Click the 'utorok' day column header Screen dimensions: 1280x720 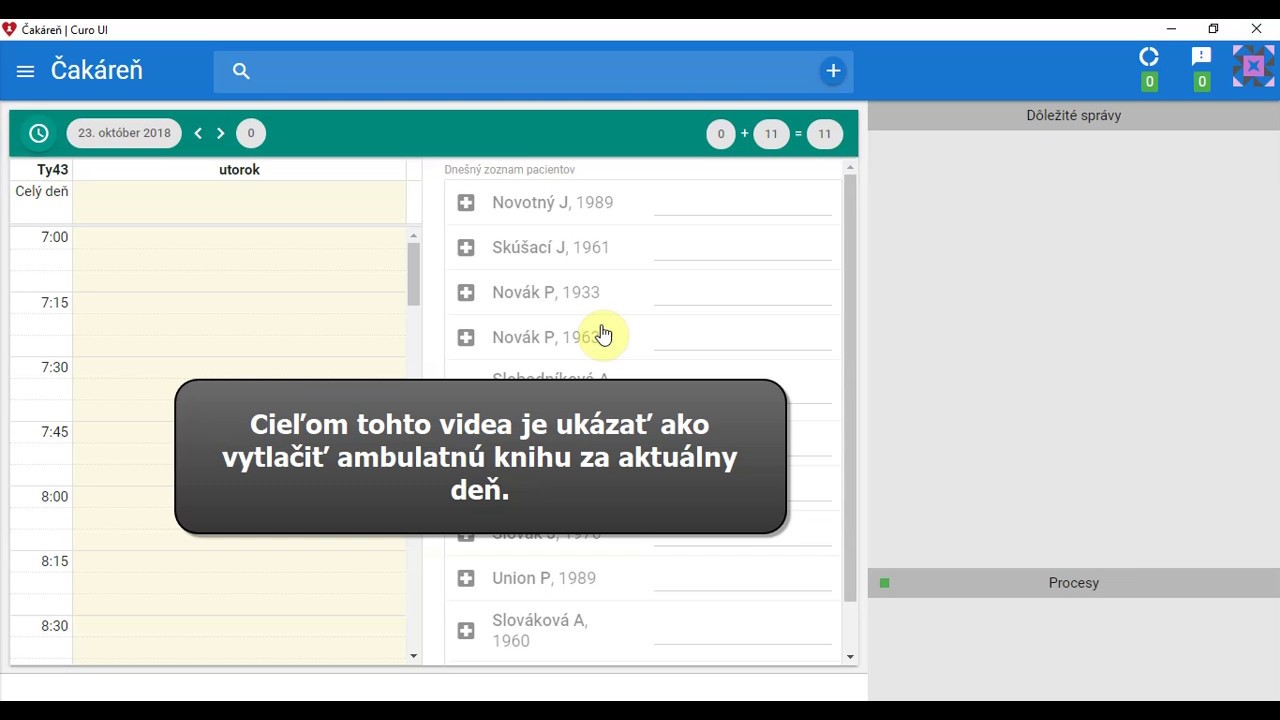(239, 170)
